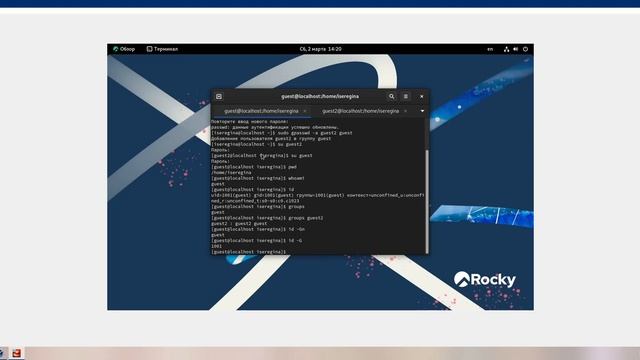Click the power icon in top bar
The width and height of the screenshot is (640, 360).
pyautogui.click(x=525, y=49)
